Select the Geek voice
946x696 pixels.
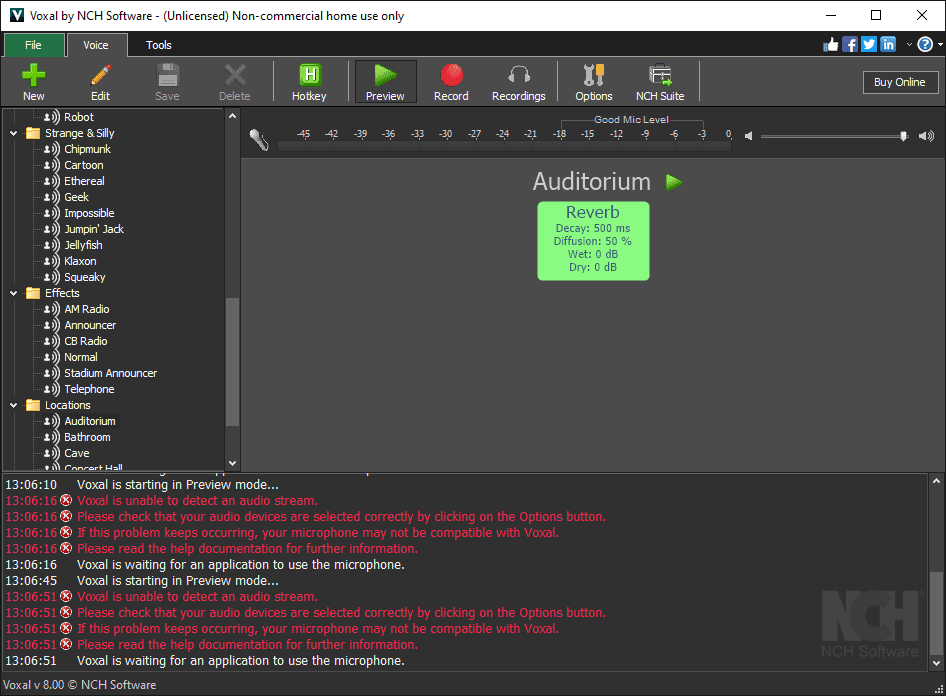(x=77, y=197)
